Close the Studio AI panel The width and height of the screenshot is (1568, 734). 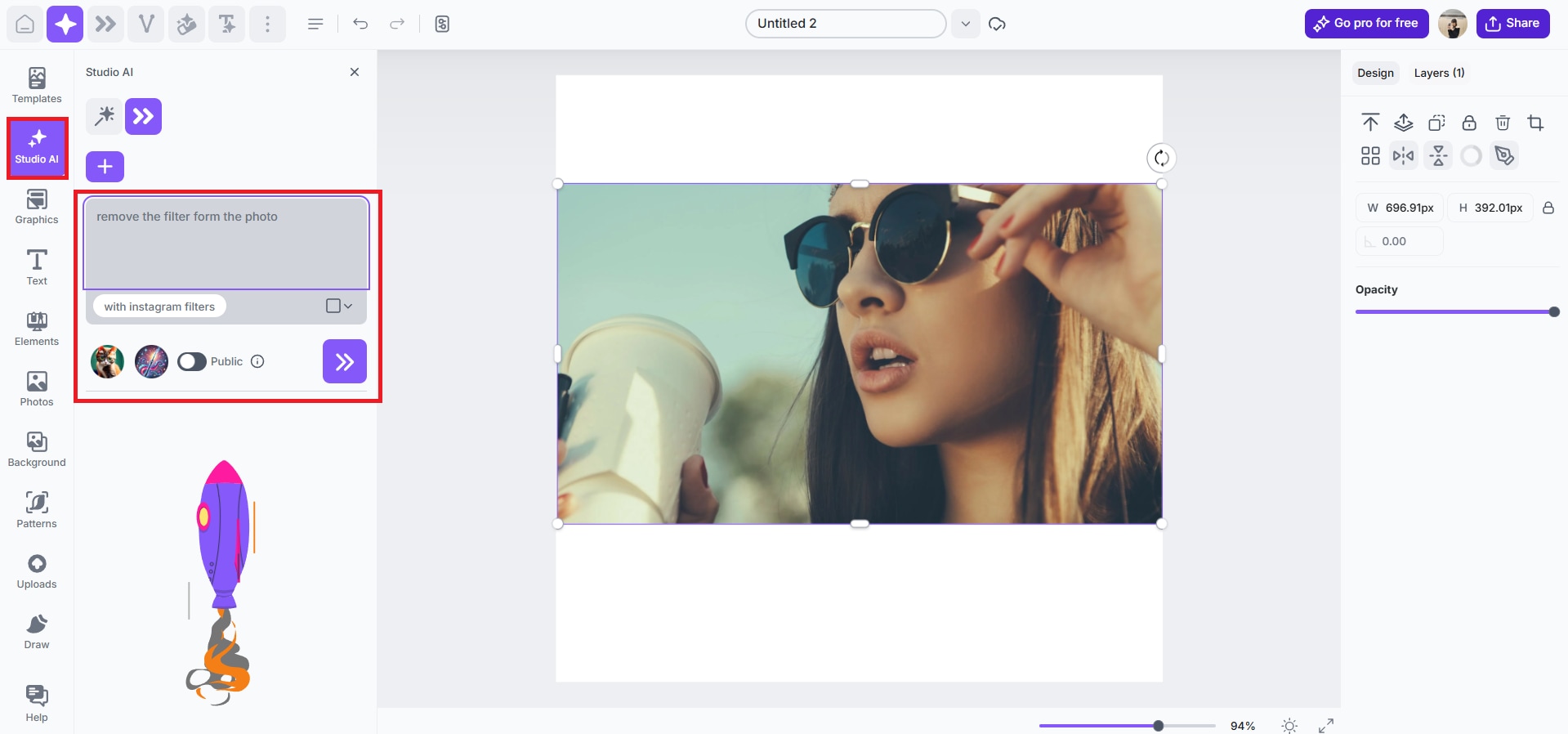point(355,72)
